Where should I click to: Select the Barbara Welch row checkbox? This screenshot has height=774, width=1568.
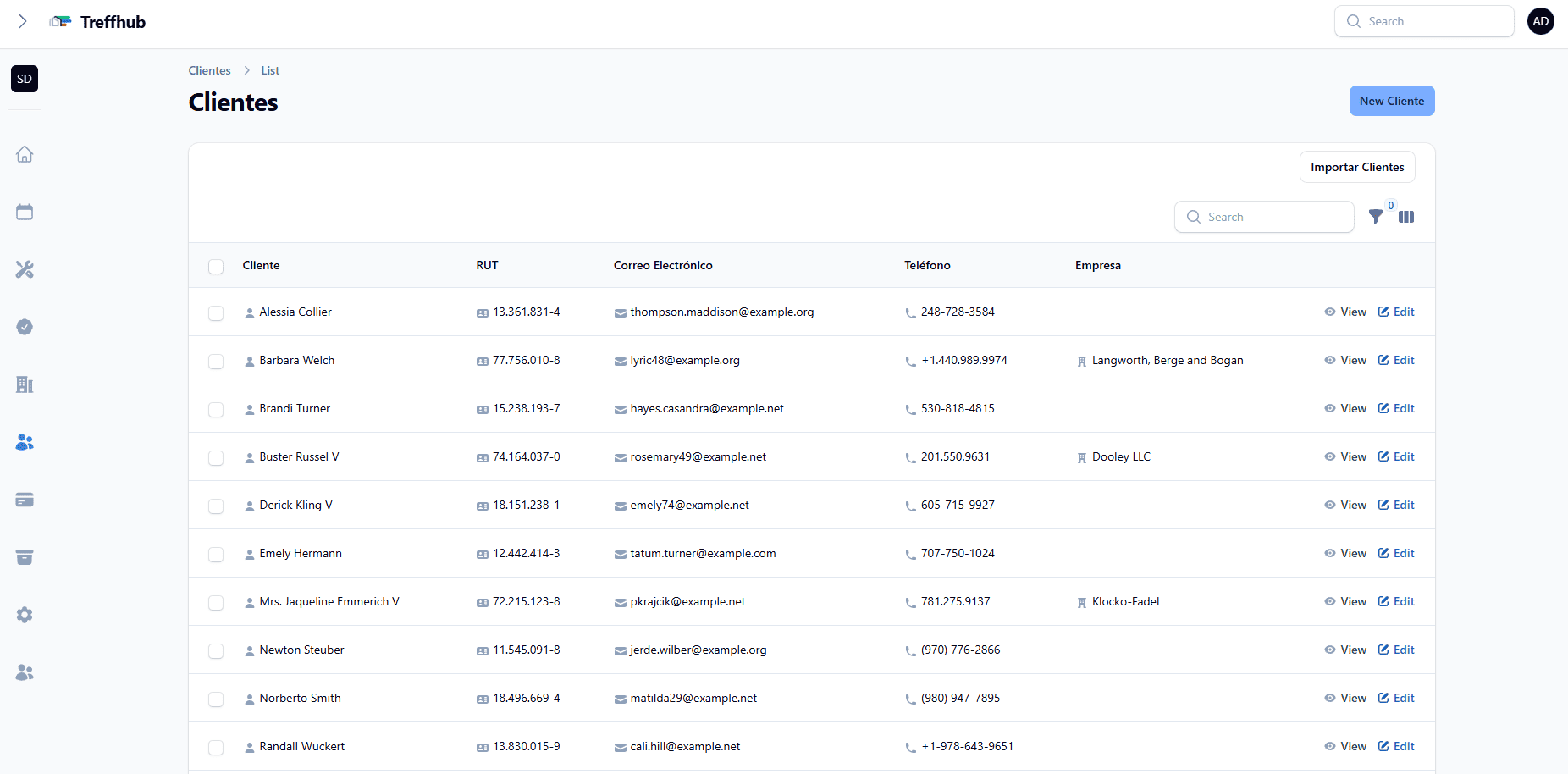tap(216, 362)
